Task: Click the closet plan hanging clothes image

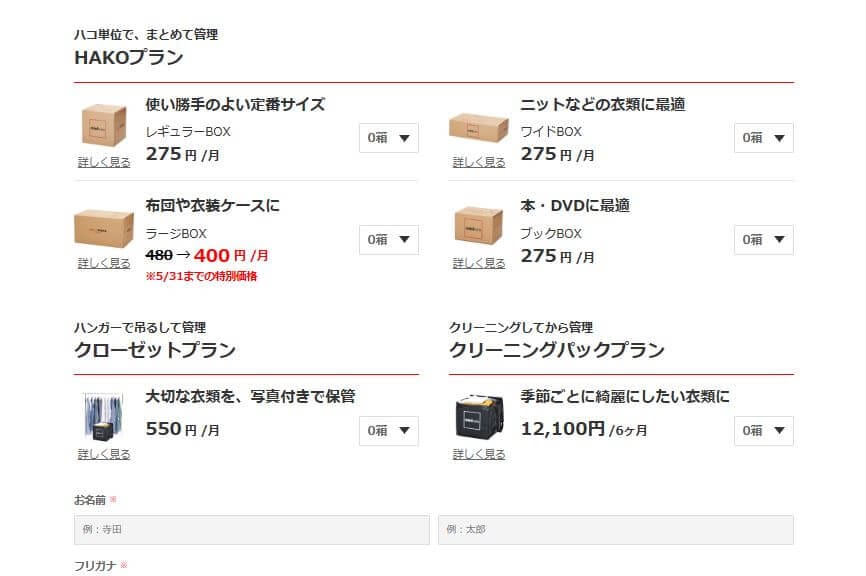Action: [104, 416]
